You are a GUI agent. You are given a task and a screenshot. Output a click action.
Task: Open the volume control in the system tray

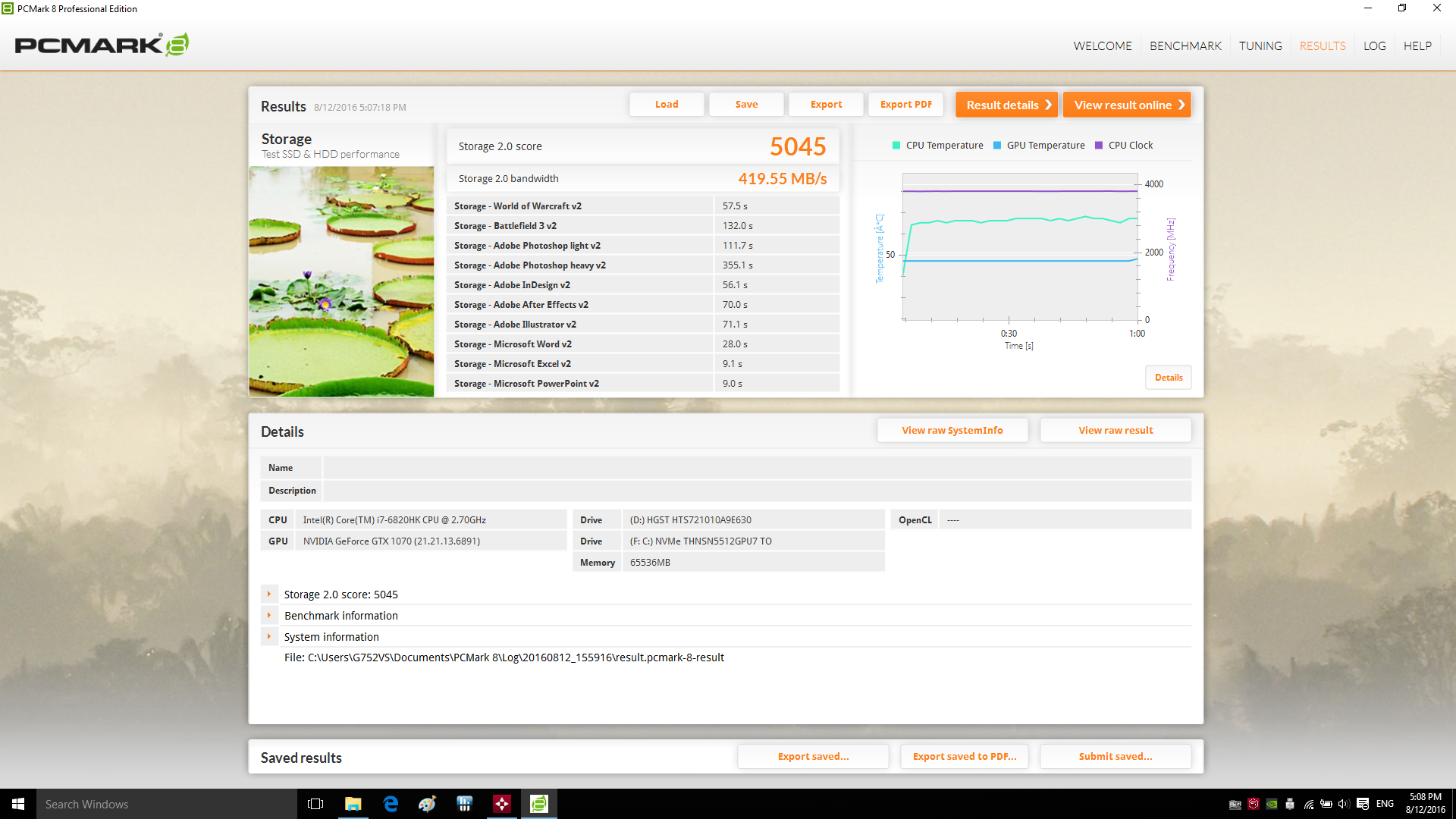[x=1344, y=804]
